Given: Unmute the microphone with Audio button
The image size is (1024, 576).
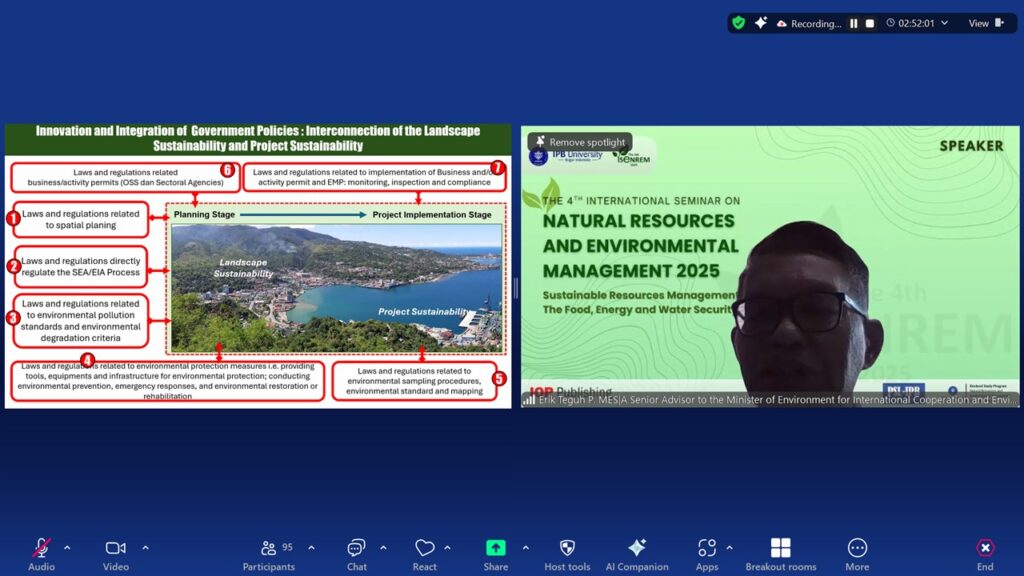Looking at the screenshot, I should [x=41, y=548].
